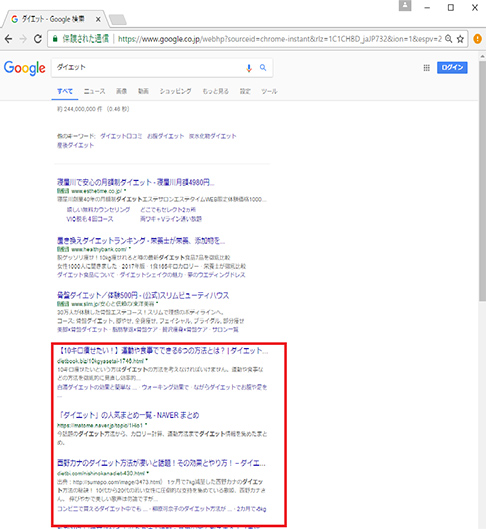The image size is (486, 529).
Task: Click the browser back arrow
Action: [x=8, y=39]
